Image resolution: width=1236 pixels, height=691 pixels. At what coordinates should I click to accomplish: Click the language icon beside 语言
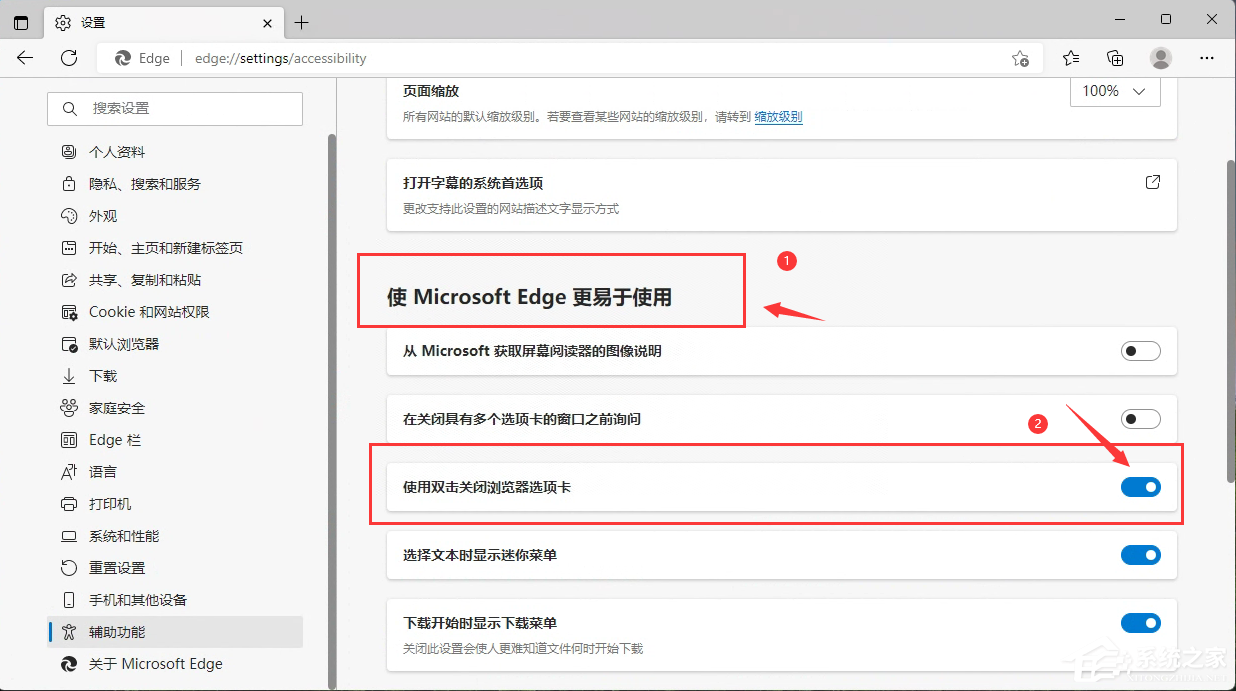coord(69,472)
